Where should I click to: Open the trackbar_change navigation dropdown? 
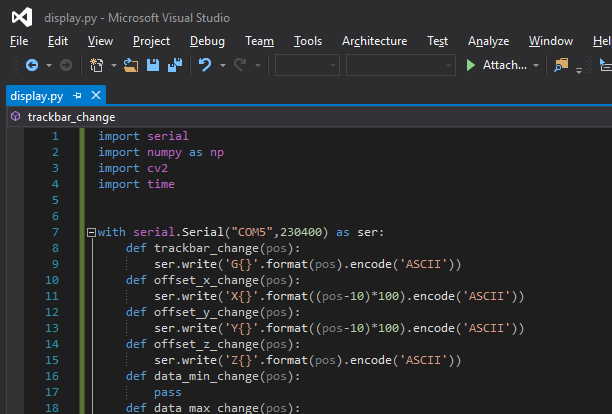(312, 117)
